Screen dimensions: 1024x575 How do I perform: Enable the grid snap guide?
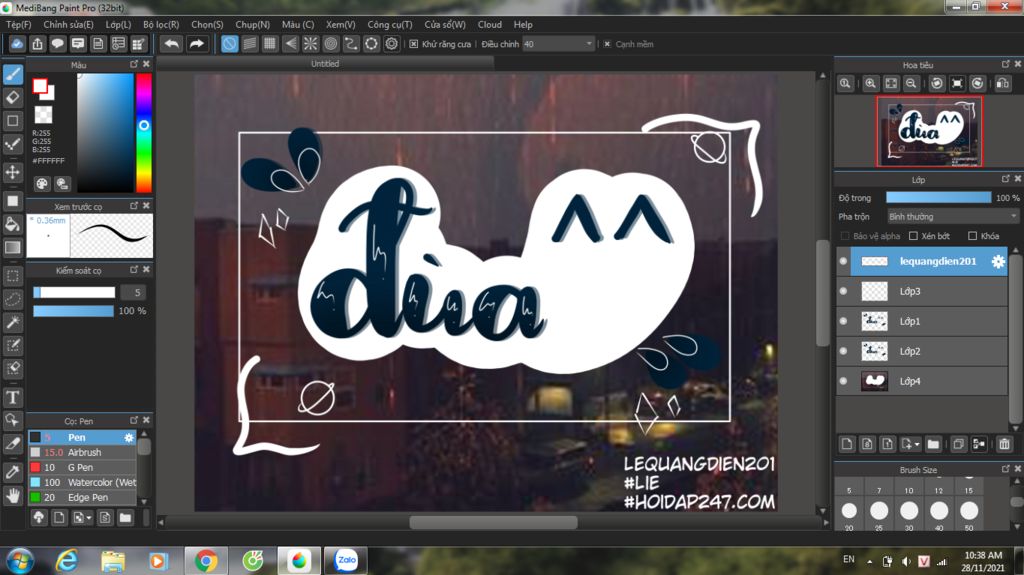(x=270, y=44)
